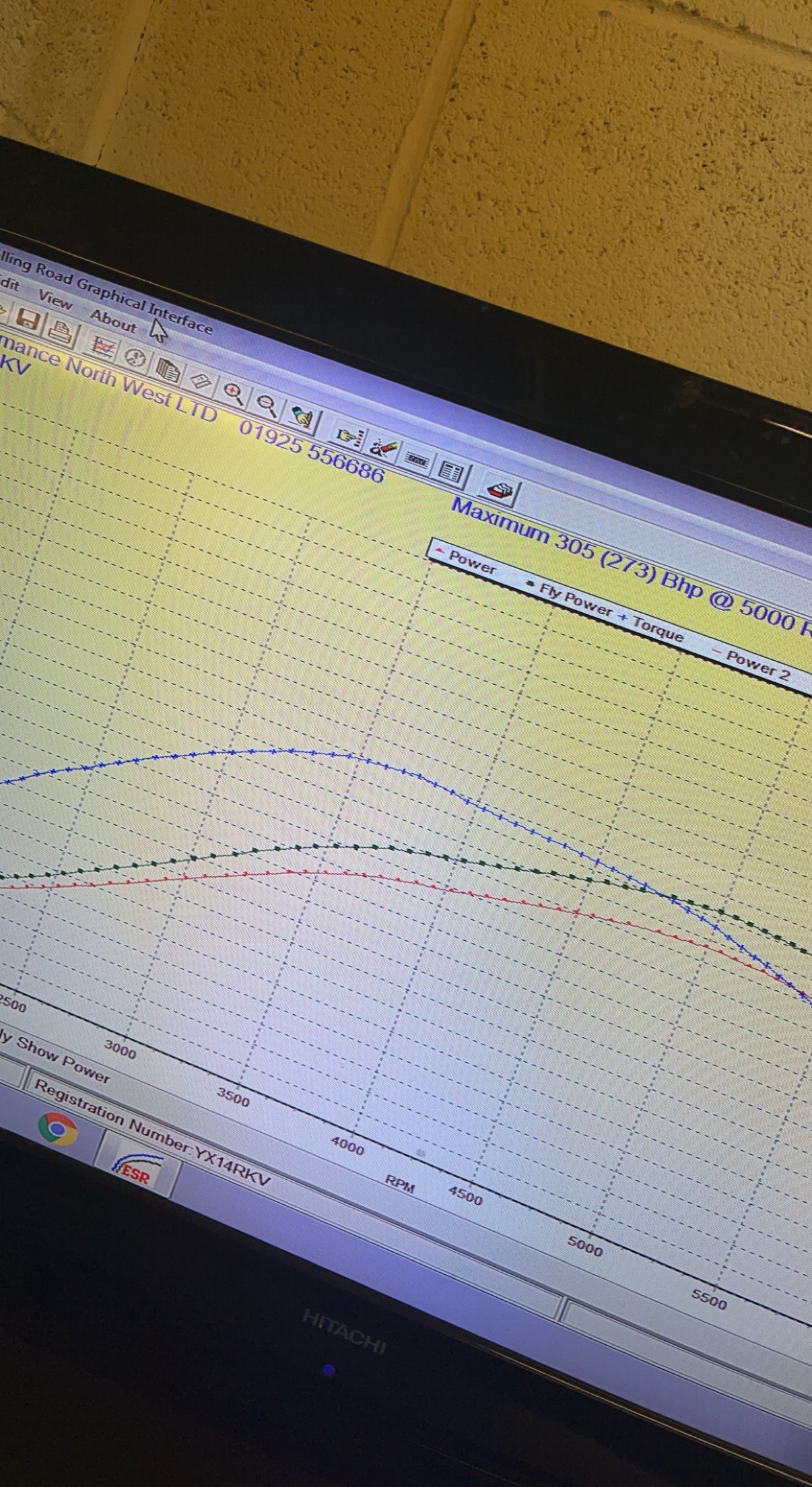Click the phone number 01925 556686
812x1487 pixels.
tap(312, 452)
